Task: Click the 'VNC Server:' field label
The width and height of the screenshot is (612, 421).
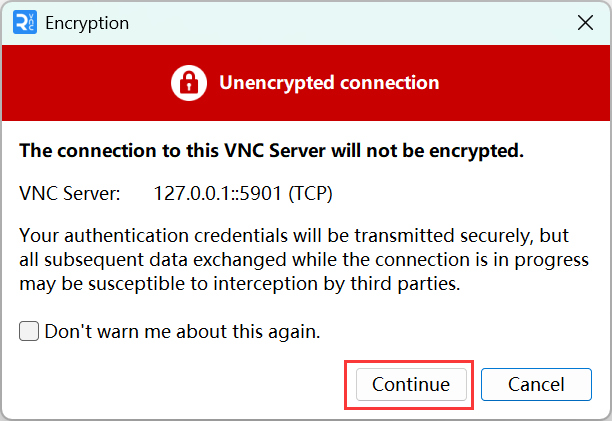Action: coord(70,193)
